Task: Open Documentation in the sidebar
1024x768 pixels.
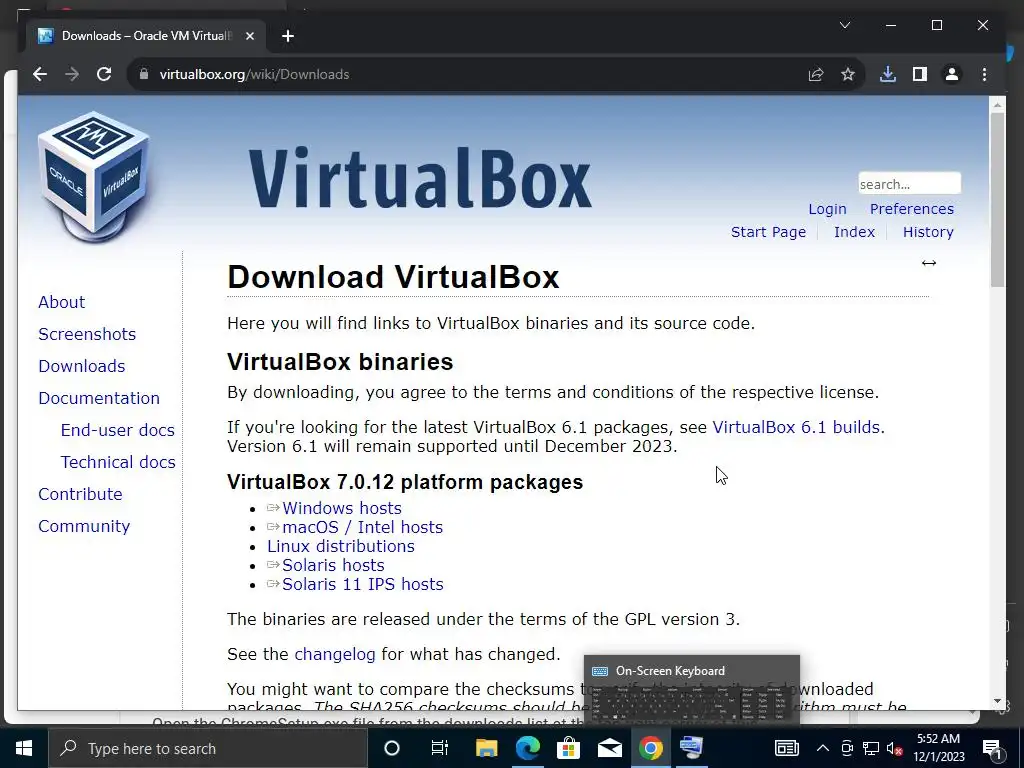Action: click(x=99, y=398)
